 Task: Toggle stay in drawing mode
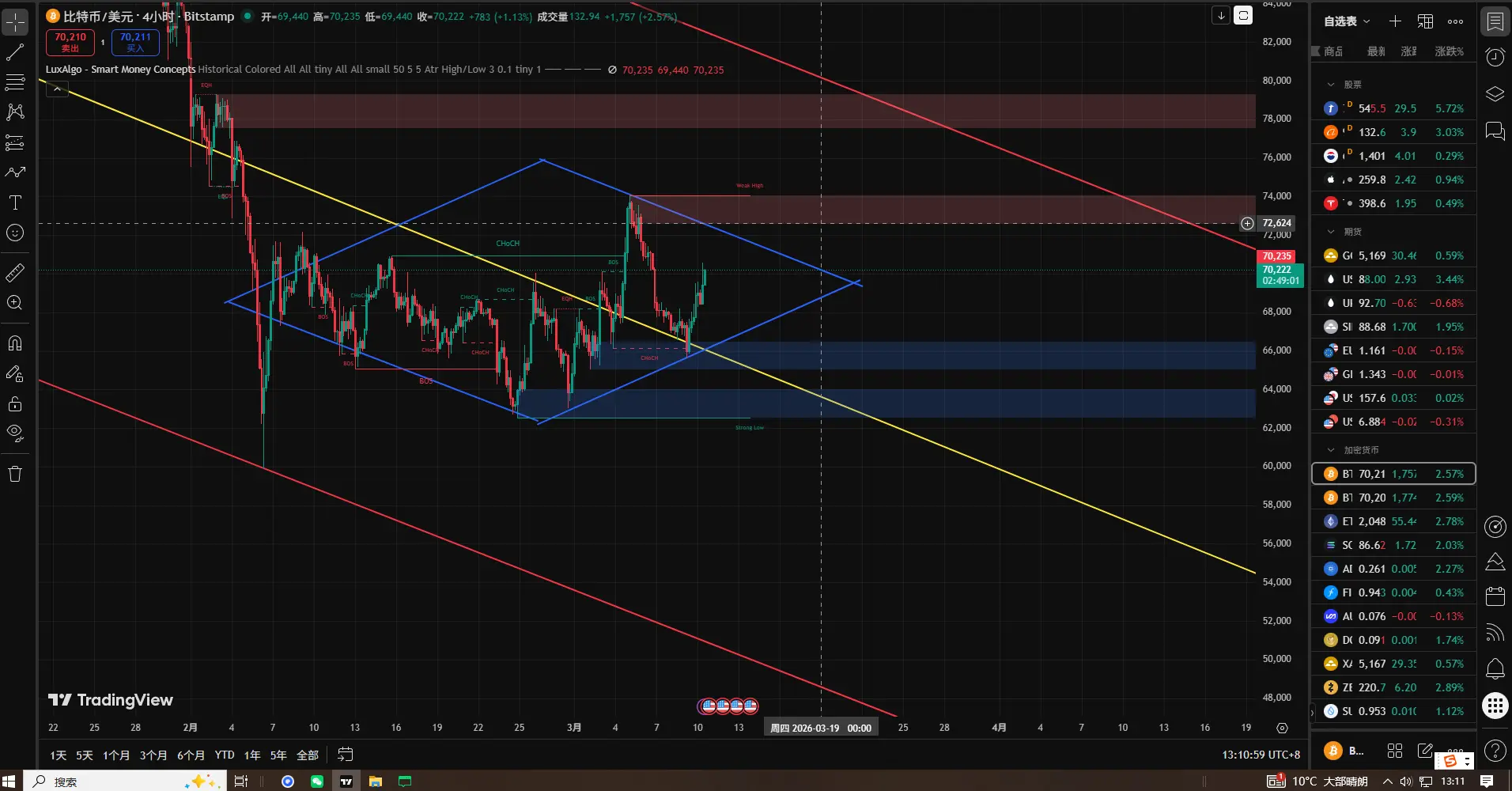[x=15, y=373]
